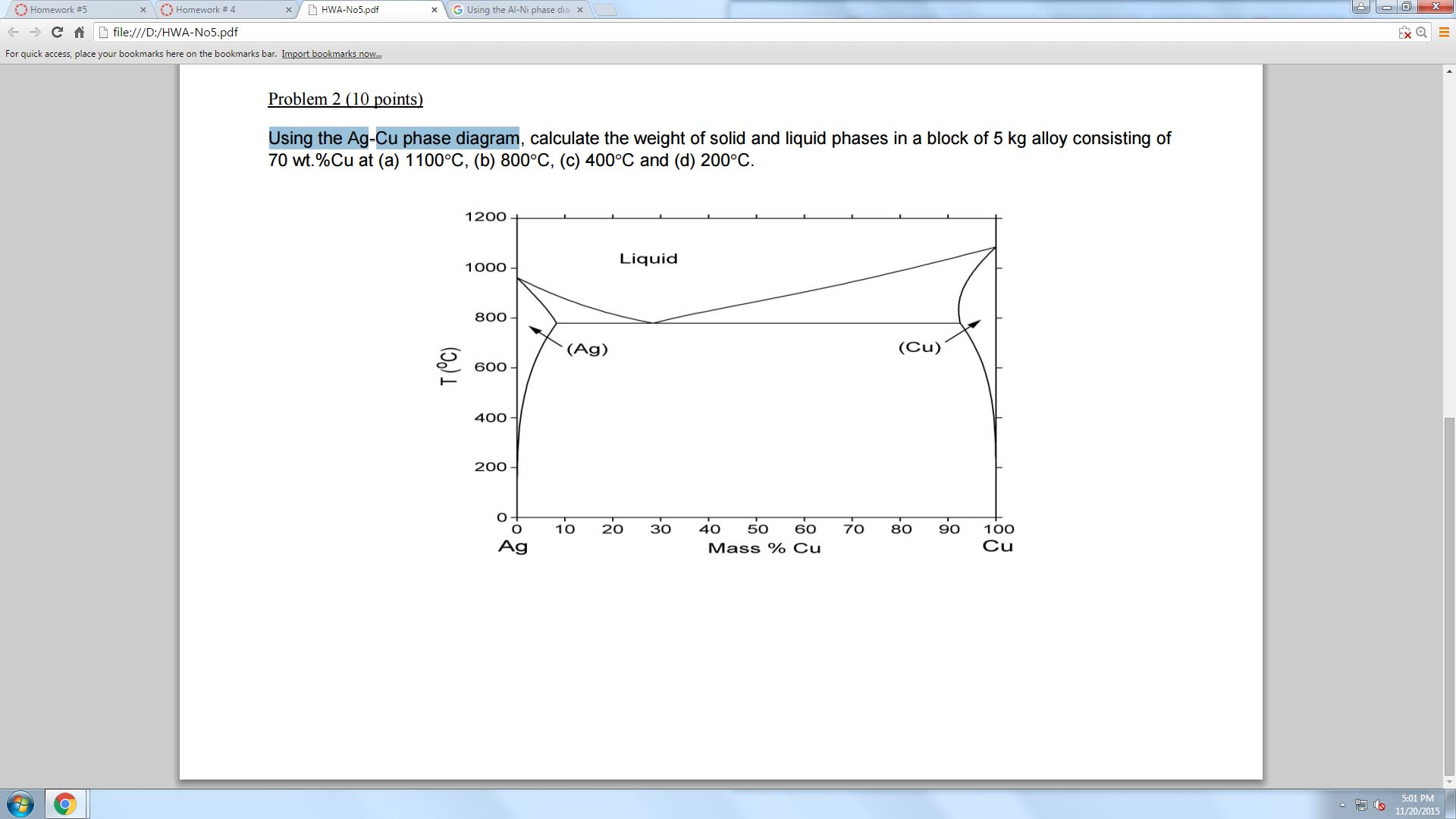Click the home icon in the browser toolbar

point(78,33)
